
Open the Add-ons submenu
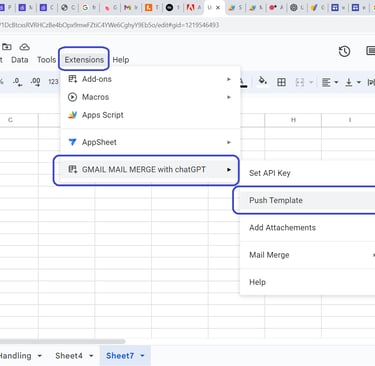(x=150, y=79)
